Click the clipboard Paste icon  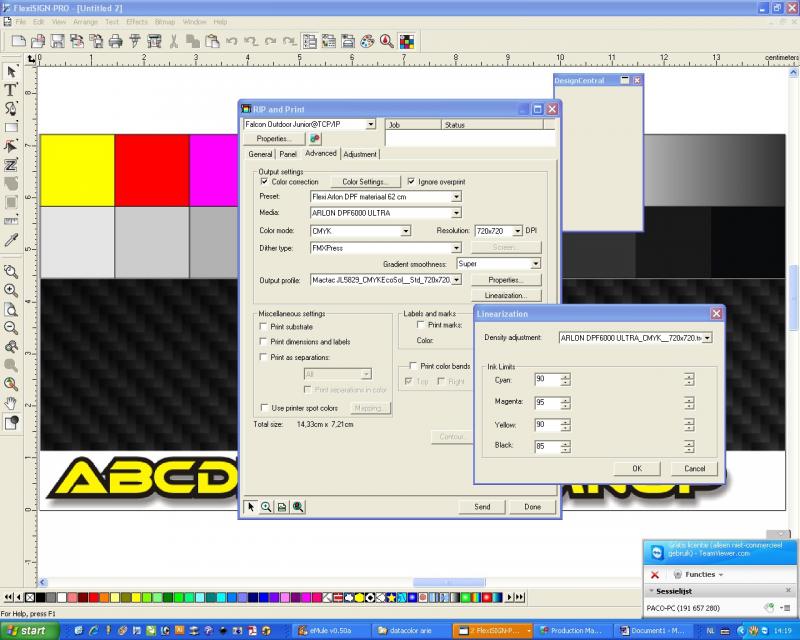(x=212, y=41)
